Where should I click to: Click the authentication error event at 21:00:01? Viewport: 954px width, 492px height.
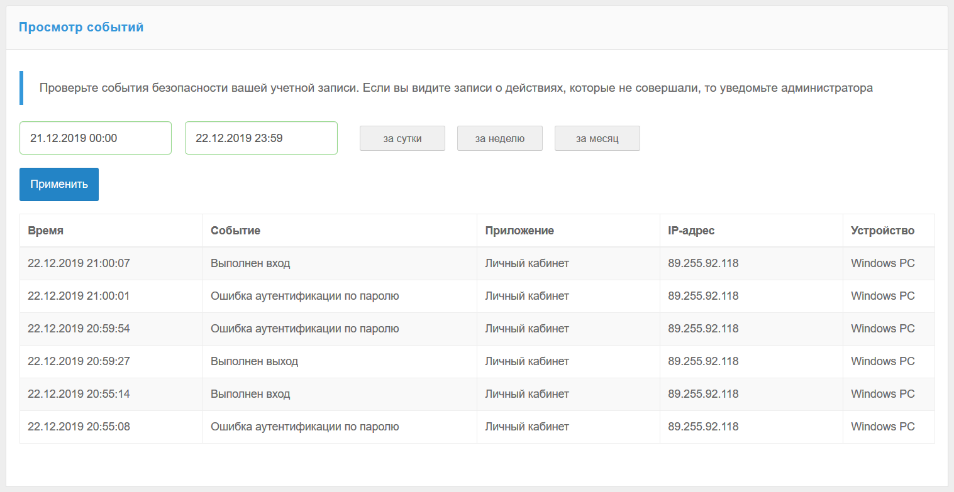click(x=305, y=296)
